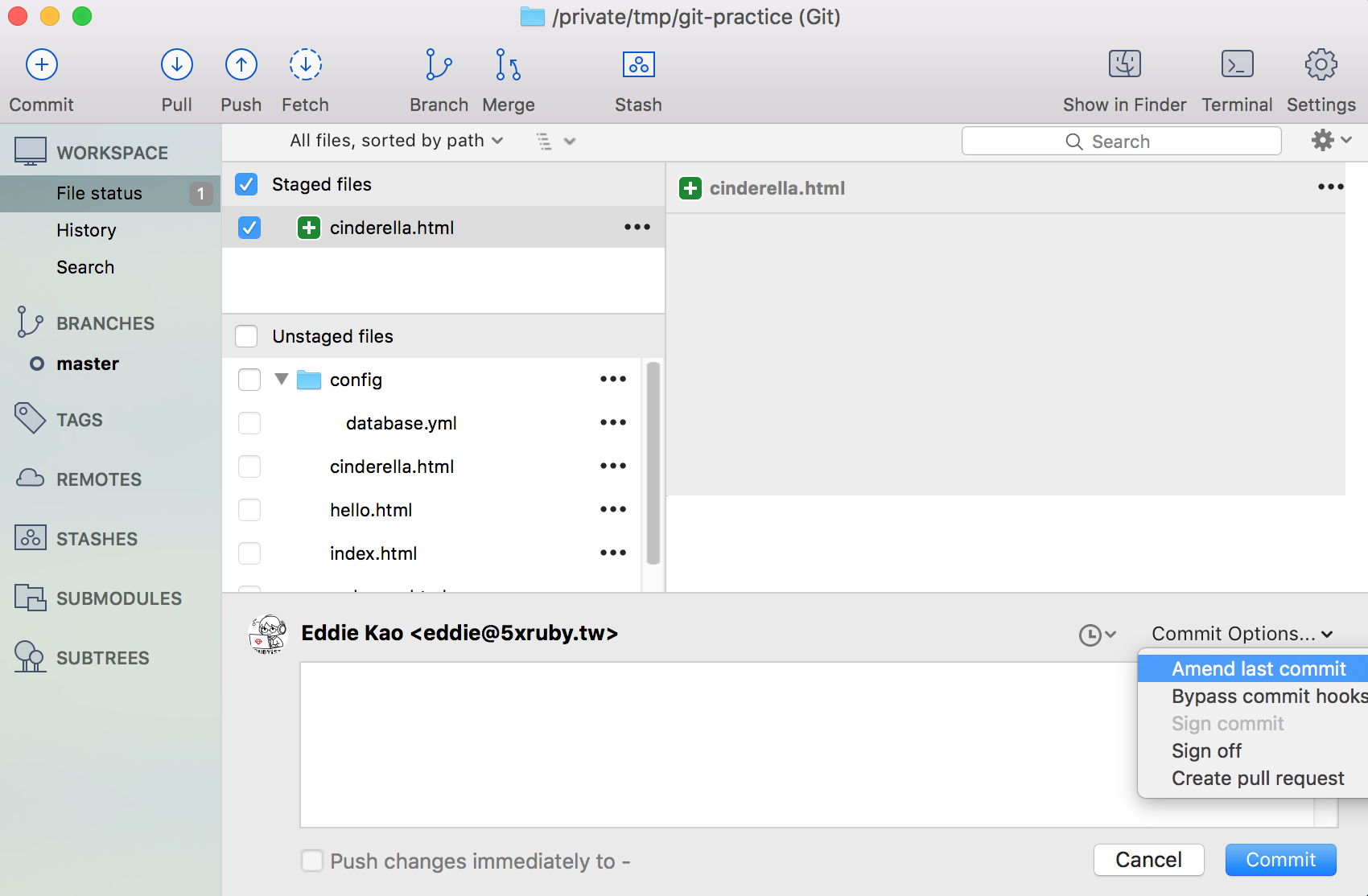
Task: Choose Create pull request menu item
Action: pyautogui.click(x=1257, y=778)
